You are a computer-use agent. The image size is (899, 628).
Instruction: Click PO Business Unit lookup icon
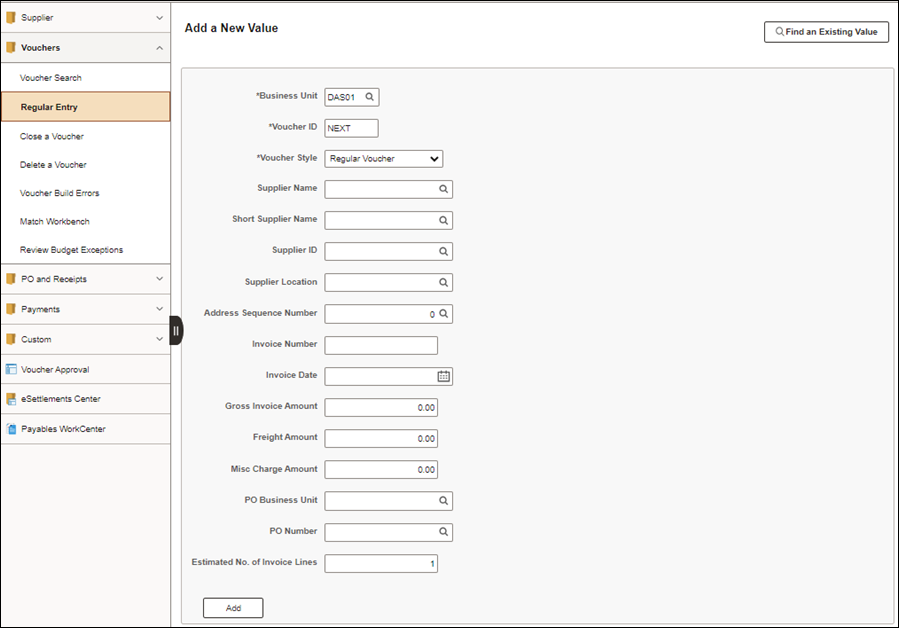pos(443,501)
